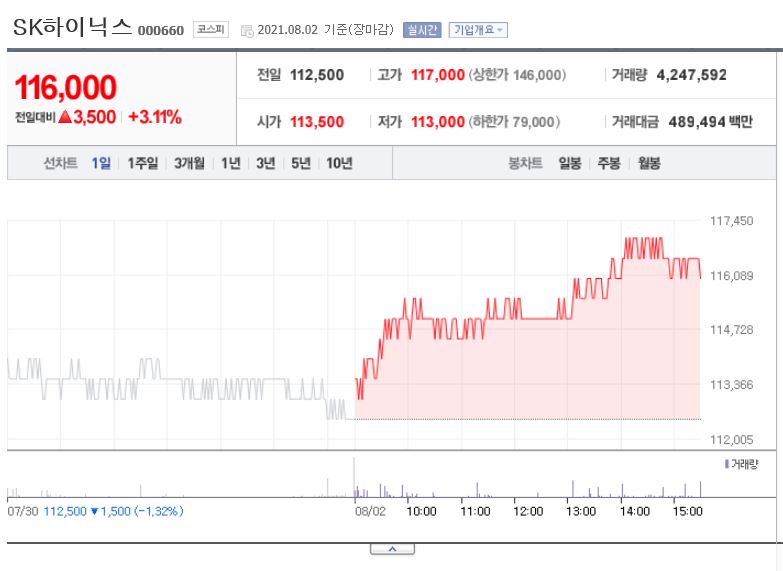Select the 1일 line chart tab
783x571 pixels.
[x=101, y=163]
